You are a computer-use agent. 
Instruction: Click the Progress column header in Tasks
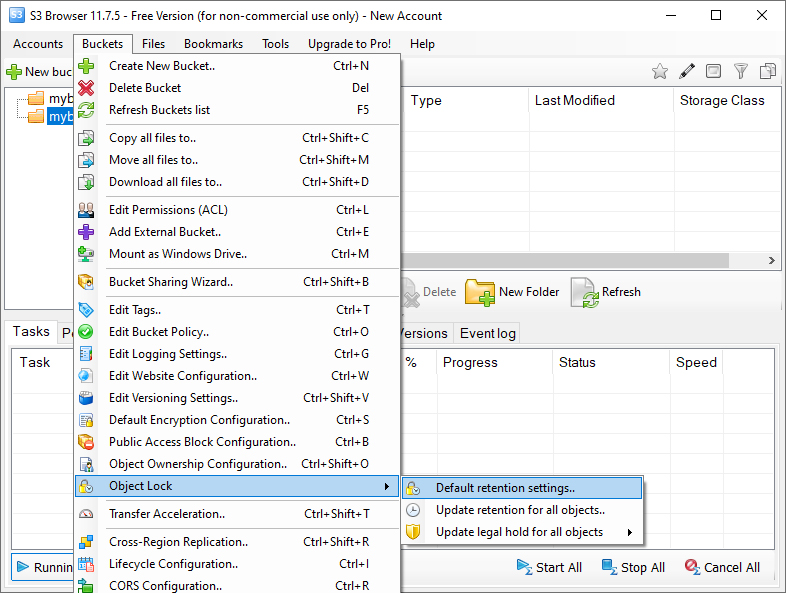(495, 362)
